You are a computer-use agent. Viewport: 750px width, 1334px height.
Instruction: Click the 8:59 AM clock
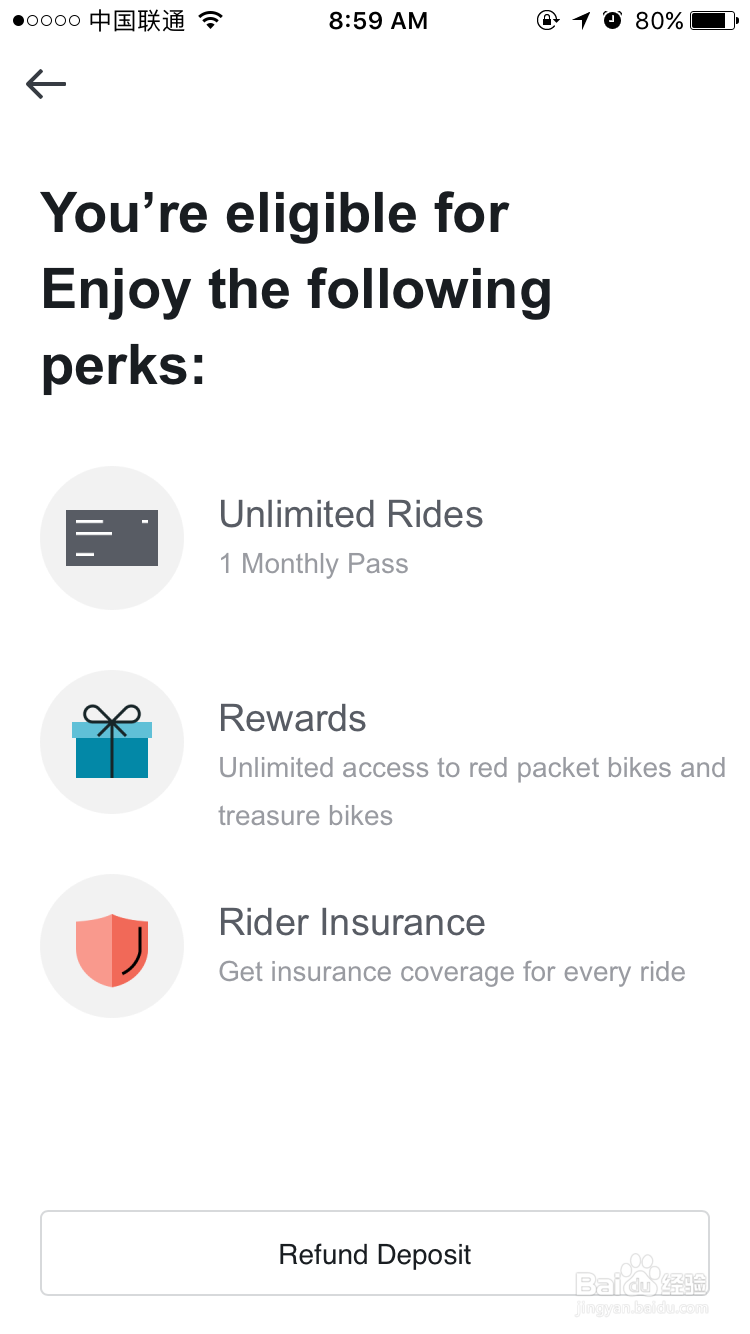coord(378,20)
